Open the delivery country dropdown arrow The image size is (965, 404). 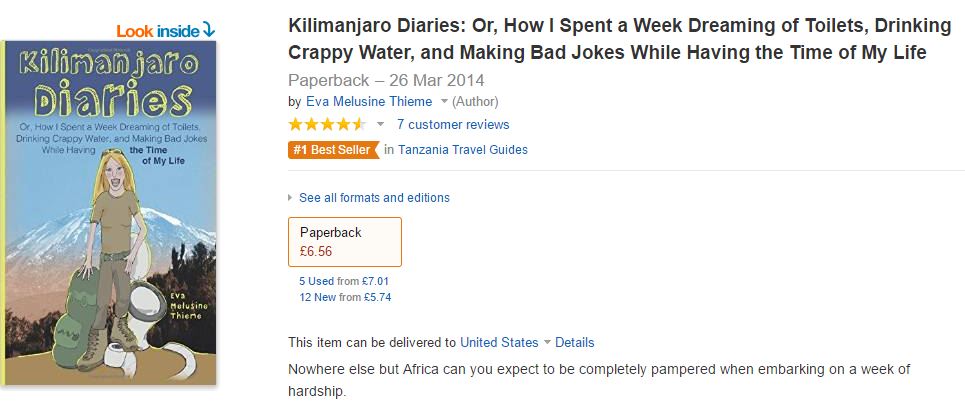547,343
